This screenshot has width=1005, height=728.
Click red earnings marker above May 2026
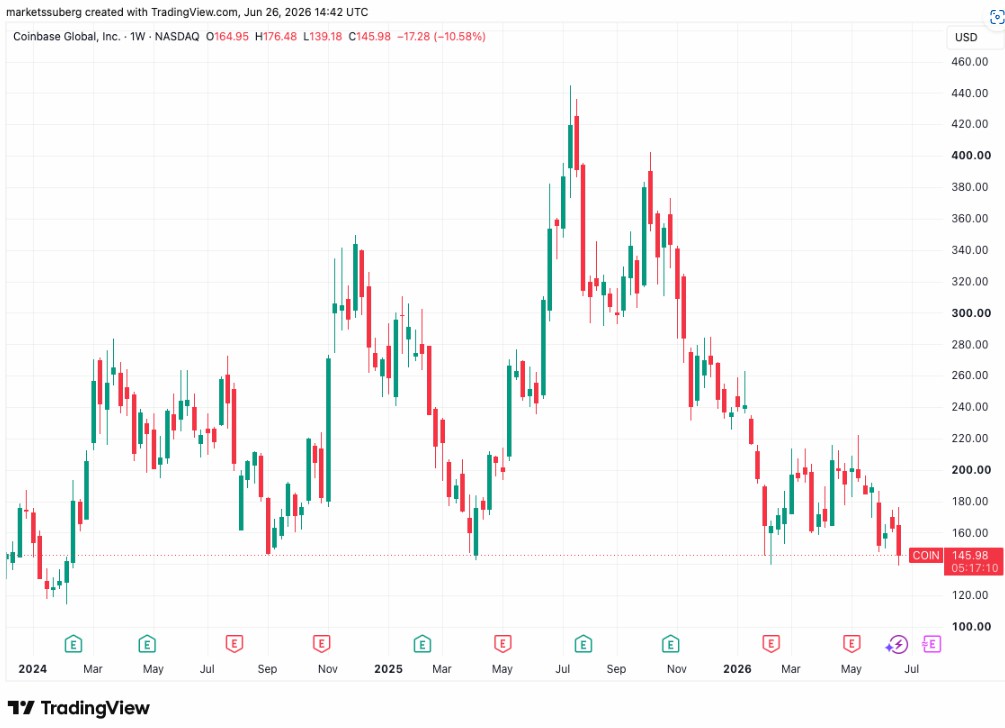851,643
